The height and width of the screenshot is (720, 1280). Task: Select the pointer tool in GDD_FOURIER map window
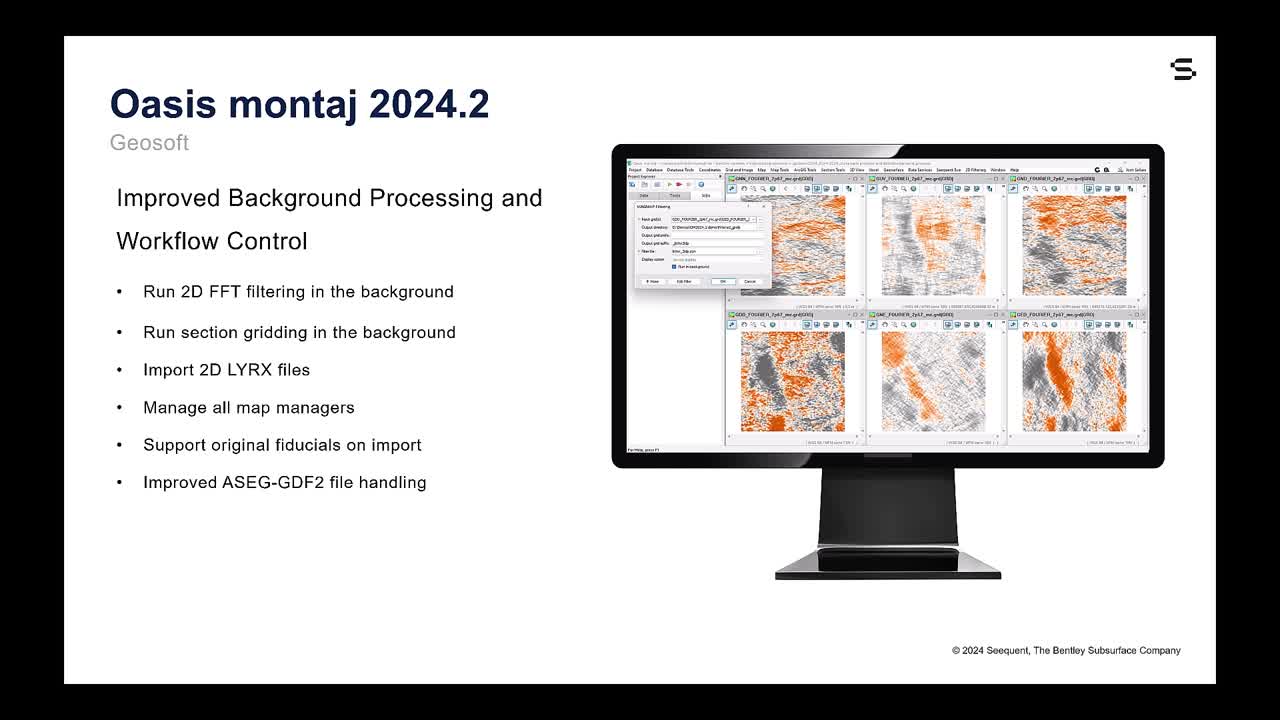[x=732, y=325]
